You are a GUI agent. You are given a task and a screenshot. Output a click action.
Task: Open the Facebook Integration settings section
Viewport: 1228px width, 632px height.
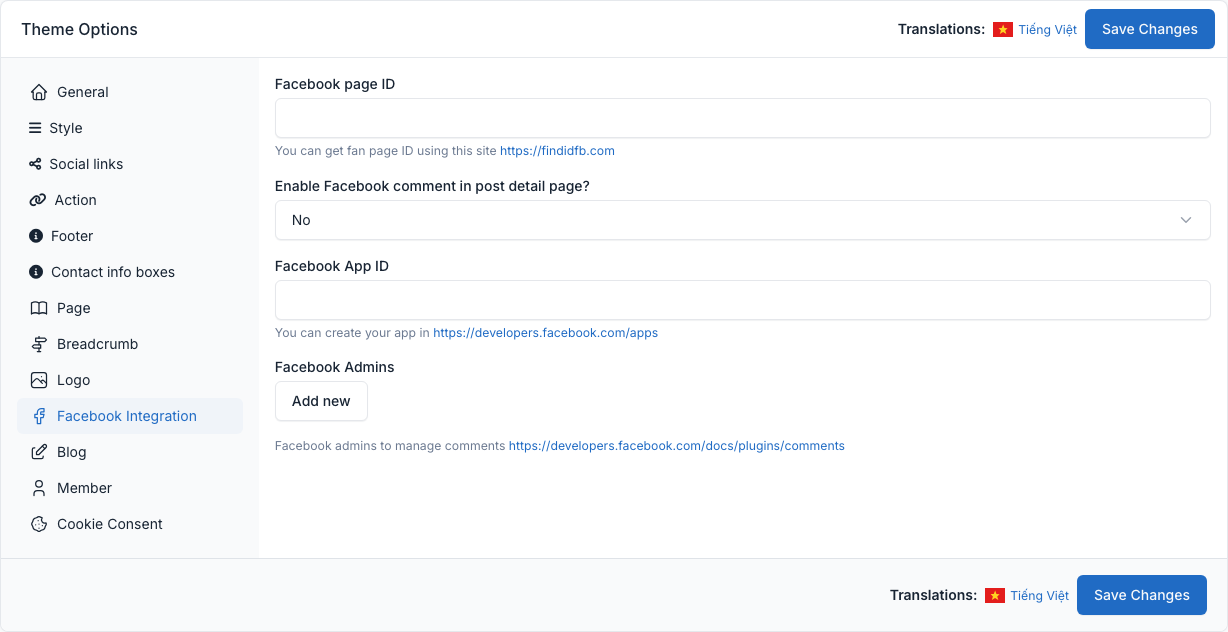pos(130,416)
